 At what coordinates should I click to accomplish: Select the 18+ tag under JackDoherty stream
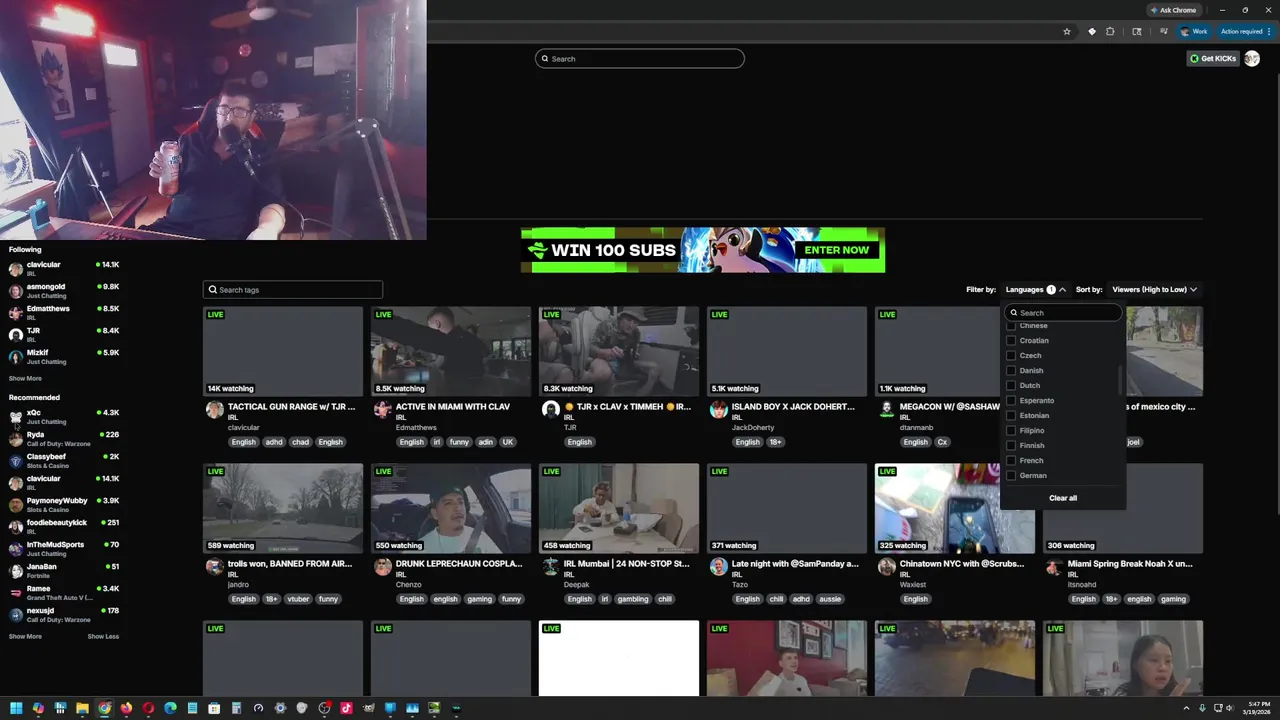[x=775, y=442]
